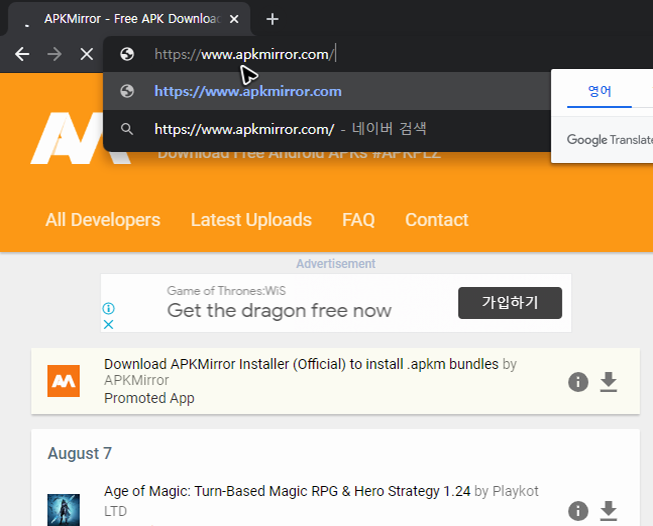Click the Age of Magic app thumbnail

click(63, 510)
